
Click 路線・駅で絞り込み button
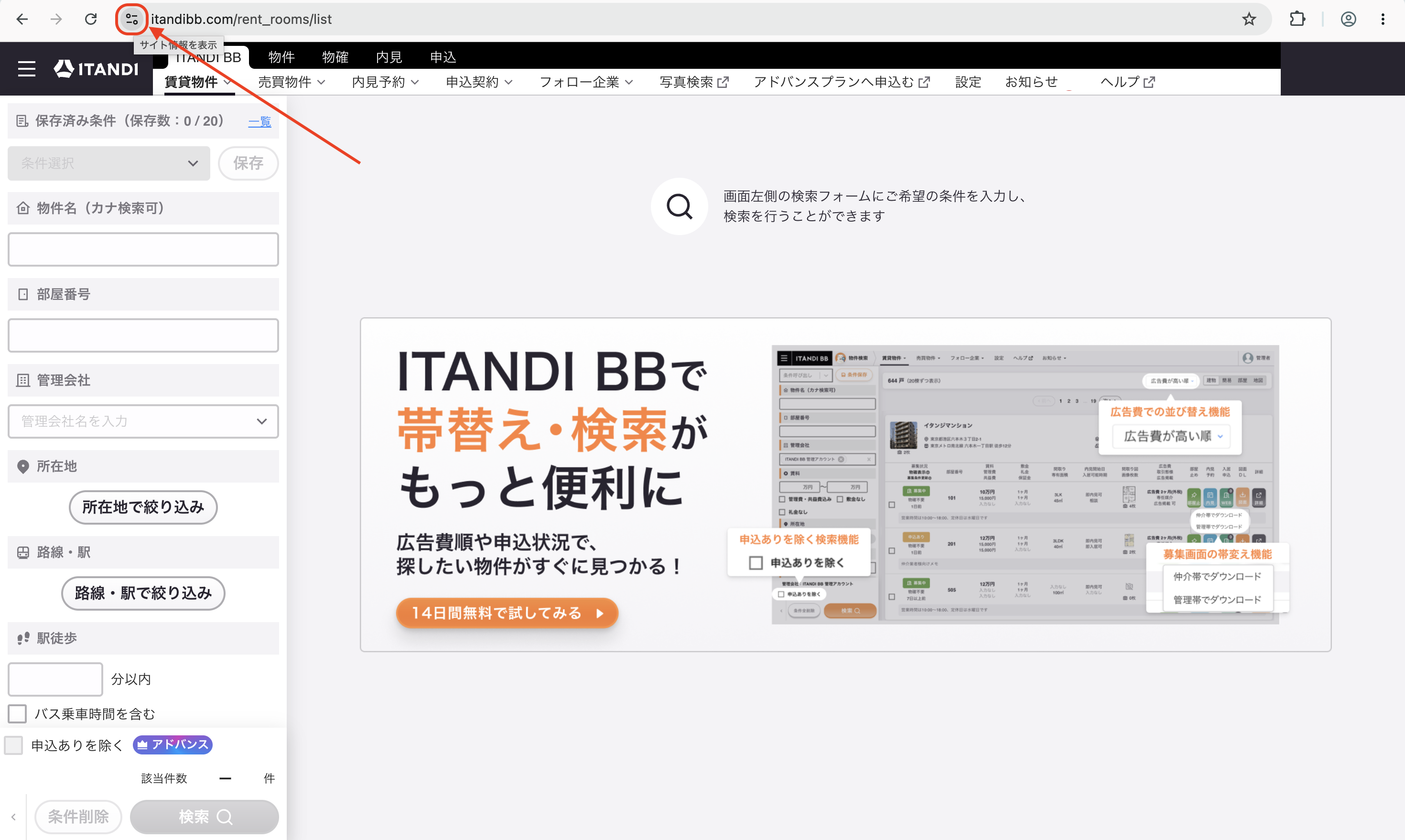point(143,593)
